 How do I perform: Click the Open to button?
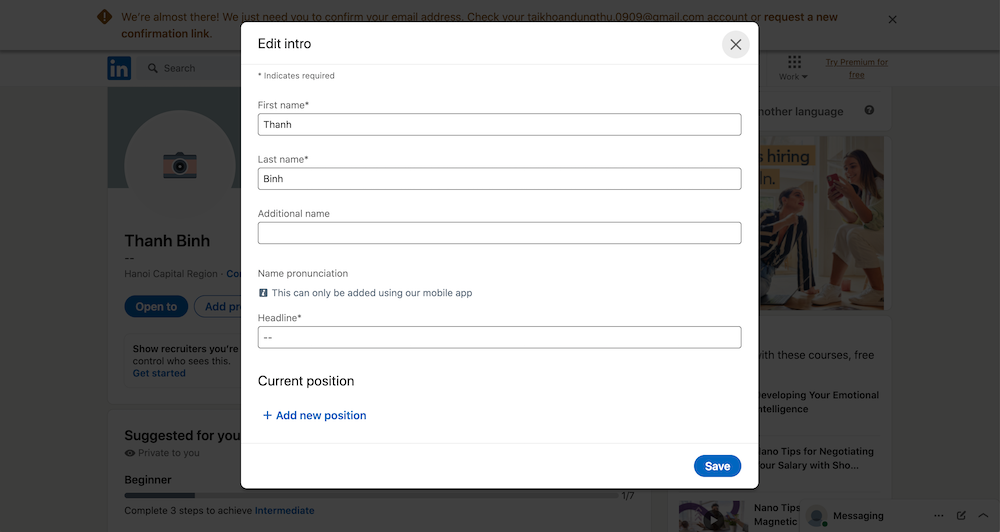tap(156, 307)
